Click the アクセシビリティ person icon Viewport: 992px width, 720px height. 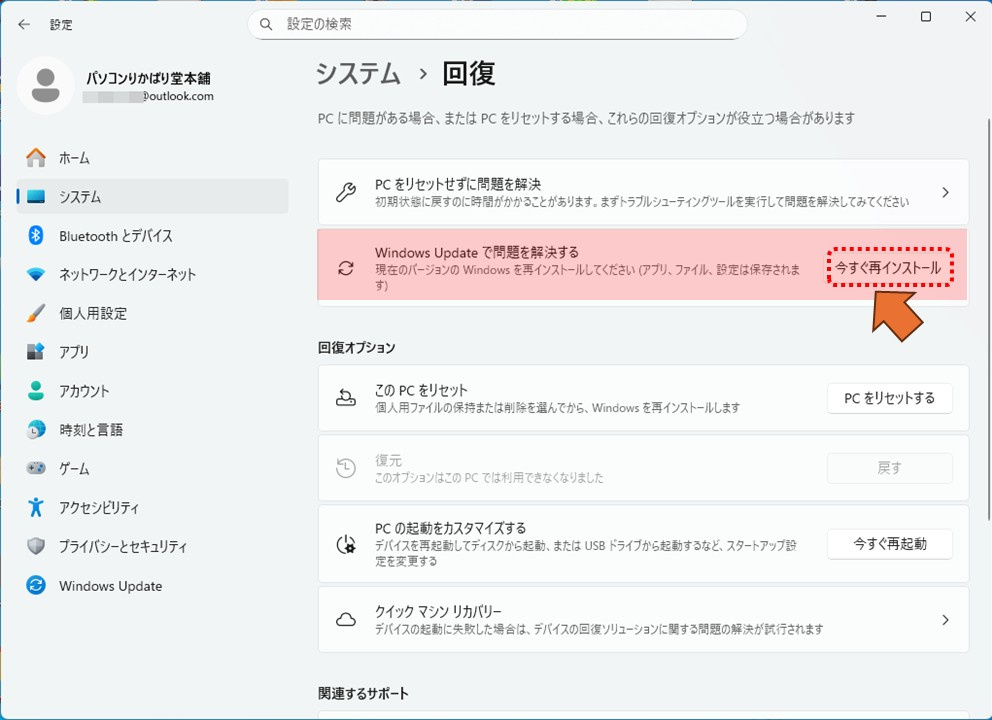coord(36,508)
